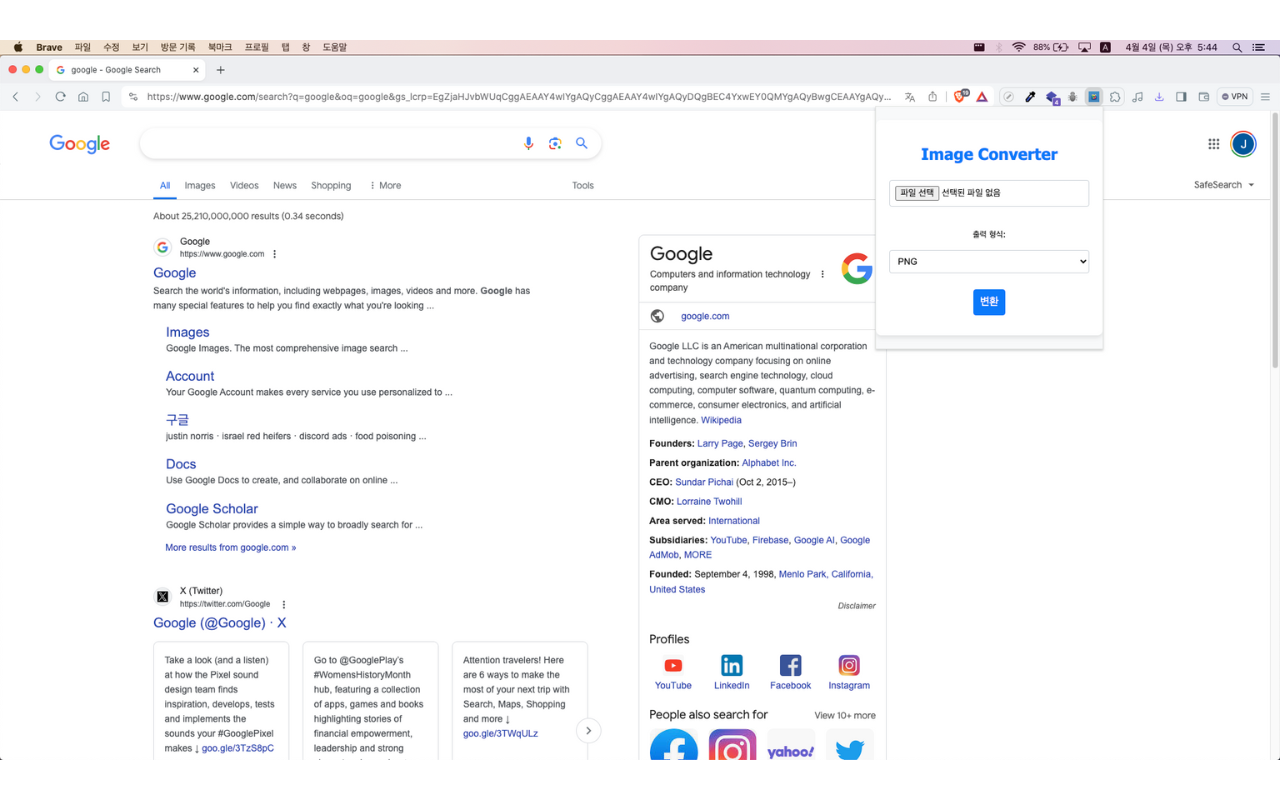Open the 북마크 menu in menu bar
Viewport: 1280px width, 800px height.
(x=220, y=47)
